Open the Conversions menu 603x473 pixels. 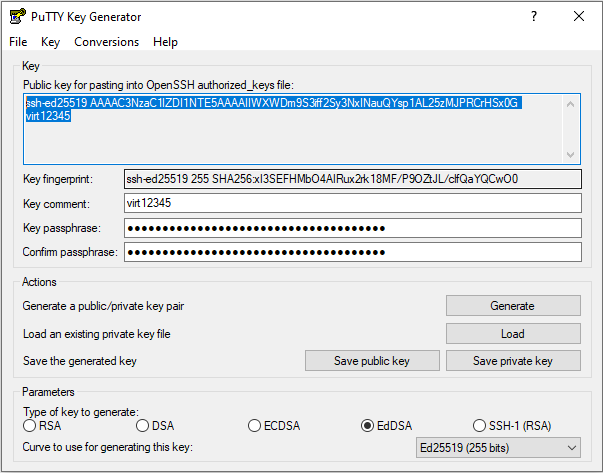click(106, 42)
